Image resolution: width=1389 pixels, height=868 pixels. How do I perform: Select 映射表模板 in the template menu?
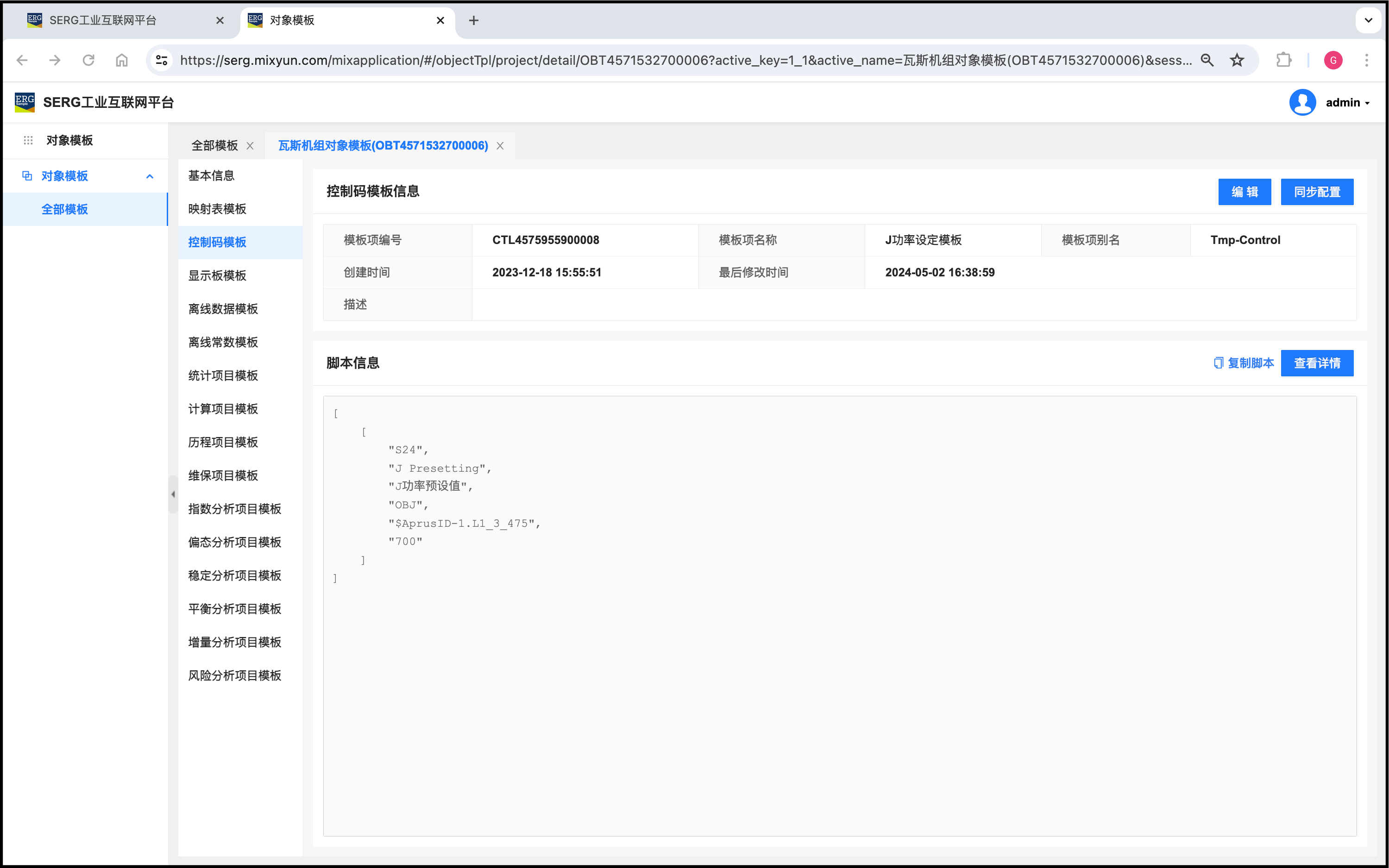[x=217, y=209]
